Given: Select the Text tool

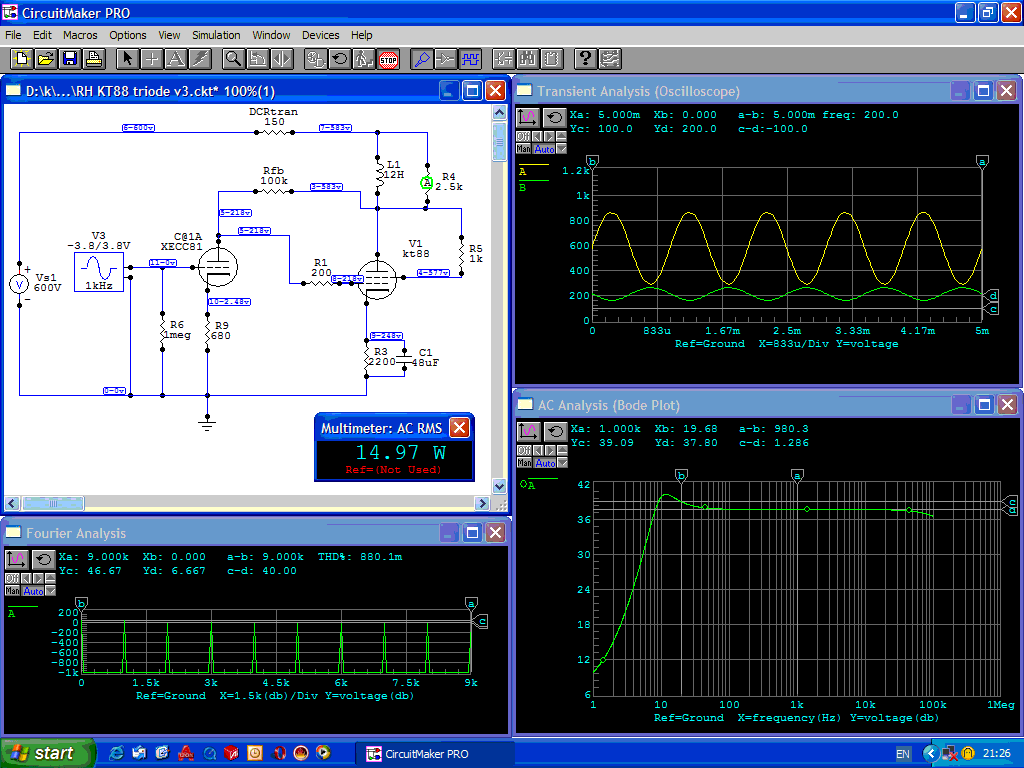Looking at the screenshot, I should point(176,59).
